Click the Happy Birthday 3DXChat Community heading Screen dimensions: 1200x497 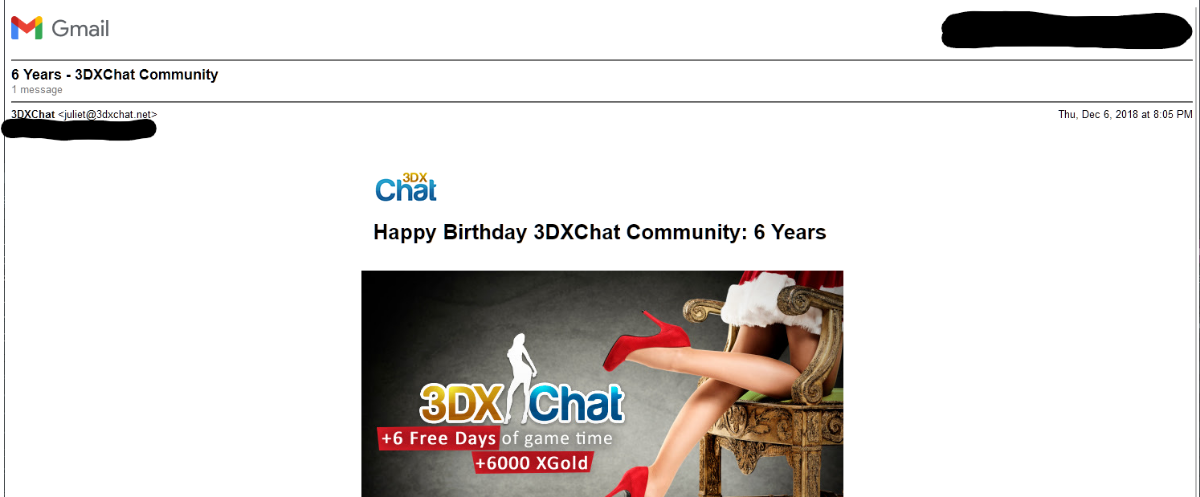599,232
